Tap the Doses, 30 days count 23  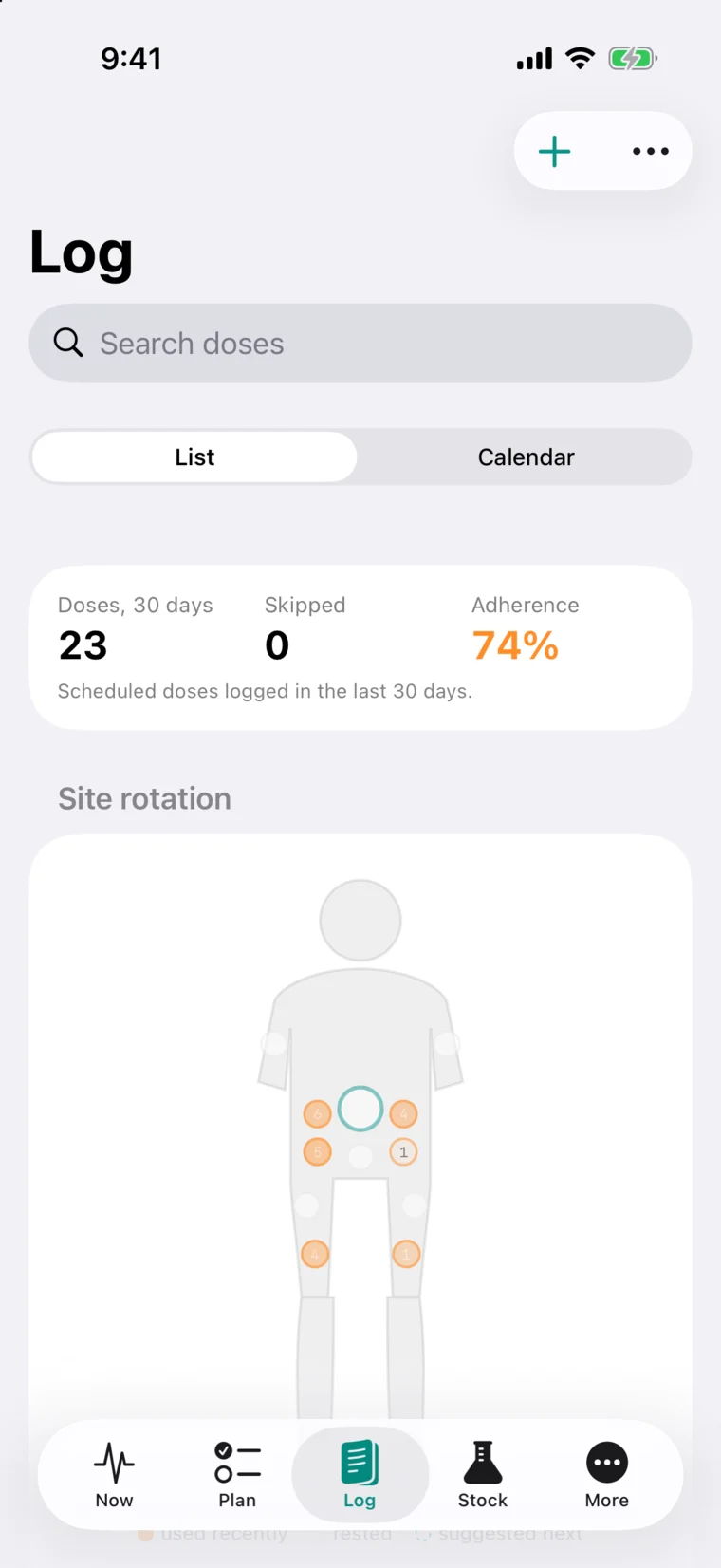tap(83, 645)
